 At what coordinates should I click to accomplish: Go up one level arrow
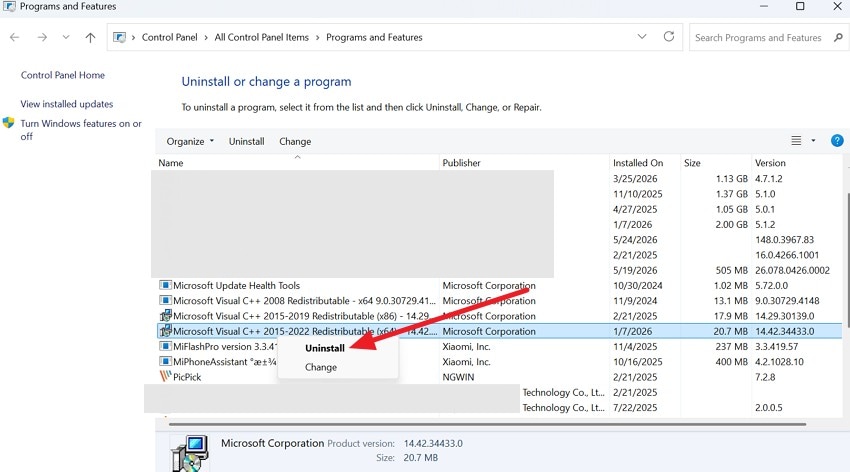[90, 37]
